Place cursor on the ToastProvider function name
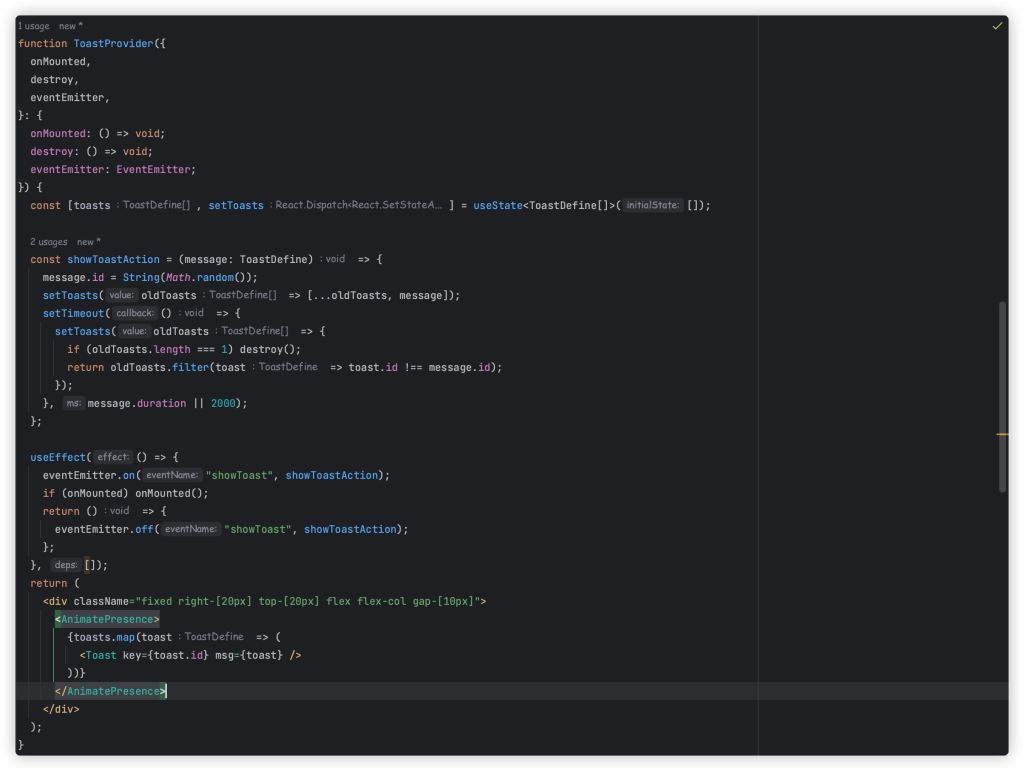 (x=113, y=44)
